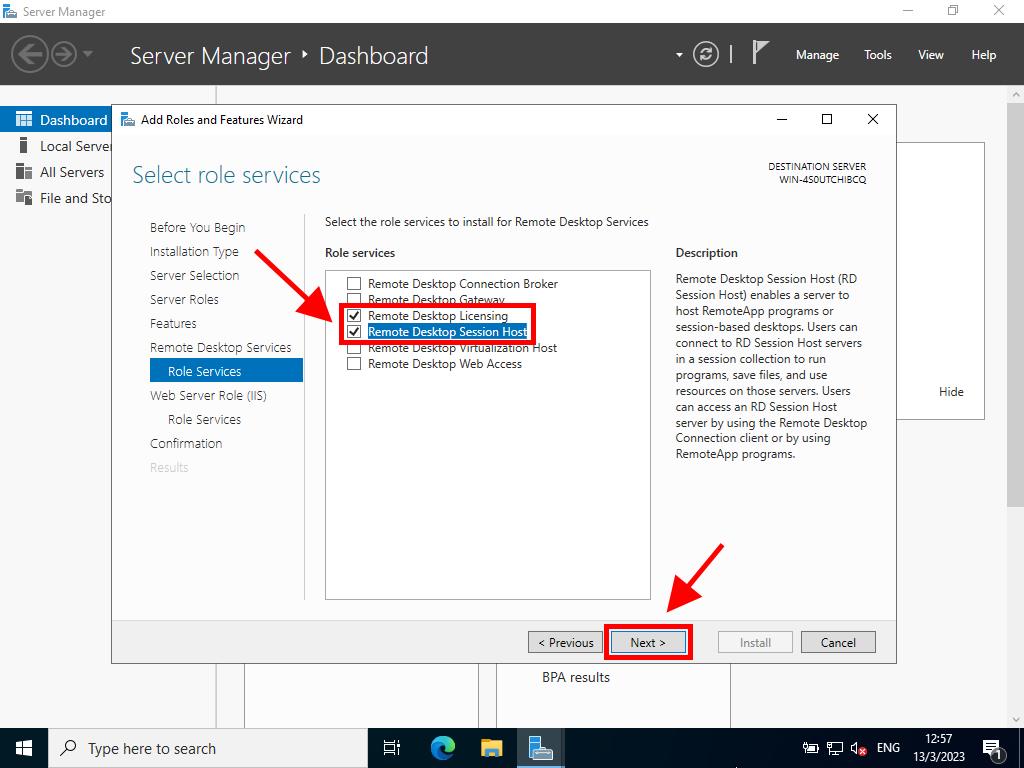Click the Local Server icon in sidebar

coord(24,145)
